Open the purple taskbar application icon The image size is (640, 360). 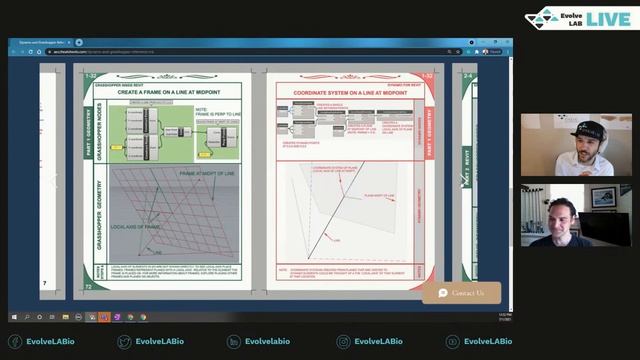click(x=117, y=317)
